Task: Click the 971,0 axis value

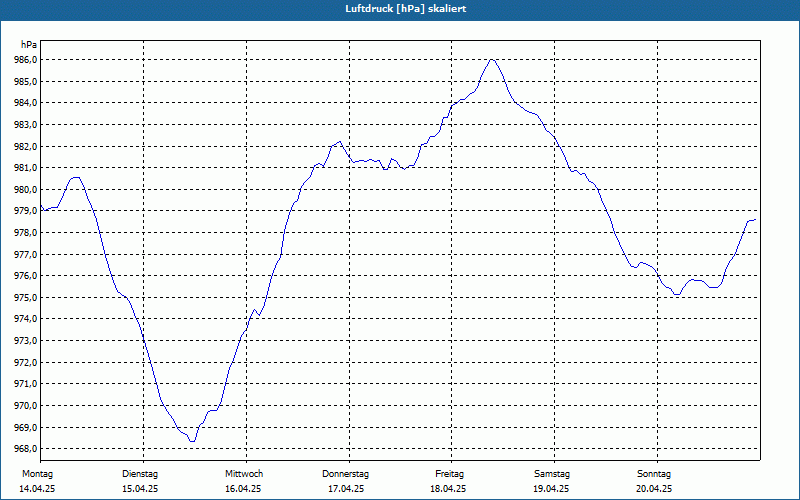Action: 25,384
